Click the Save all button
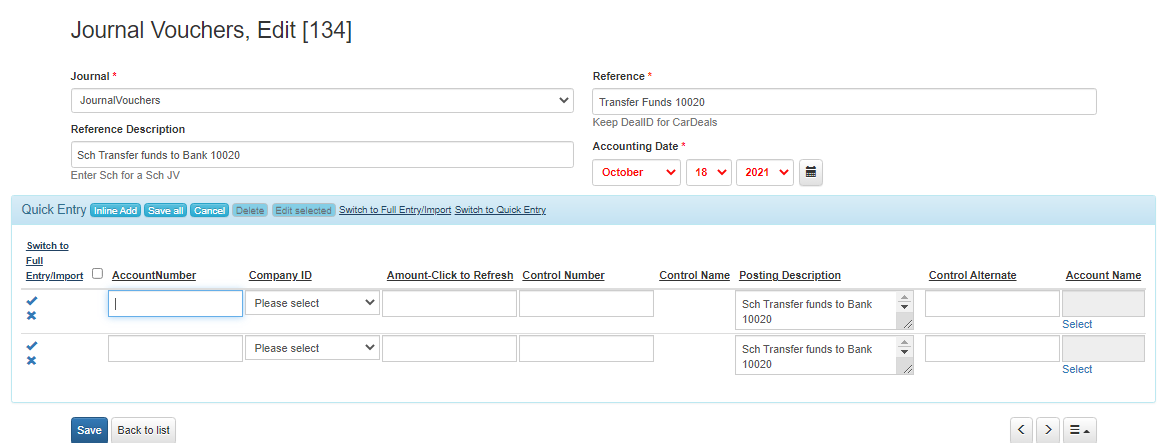 tap(165, 211)
